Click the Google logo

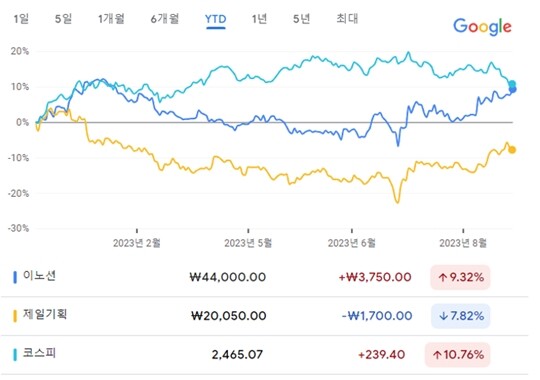[482, 27]
